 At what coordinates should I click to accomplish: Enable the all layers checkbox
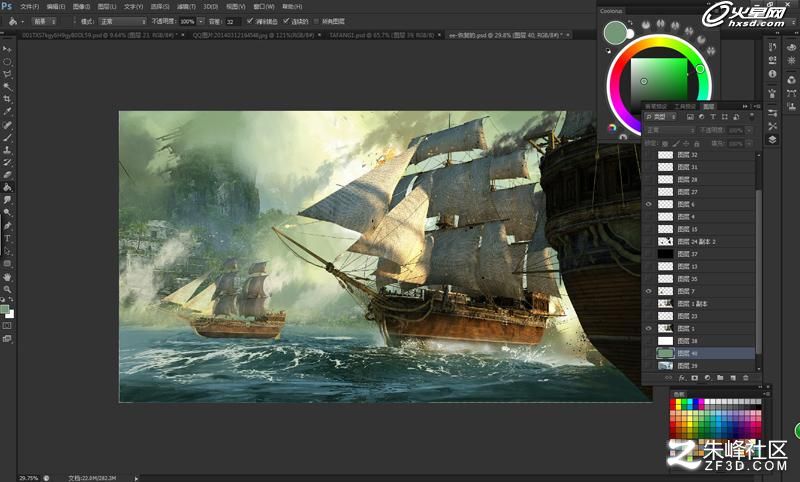pyautogui.click(x=316, y=21)
